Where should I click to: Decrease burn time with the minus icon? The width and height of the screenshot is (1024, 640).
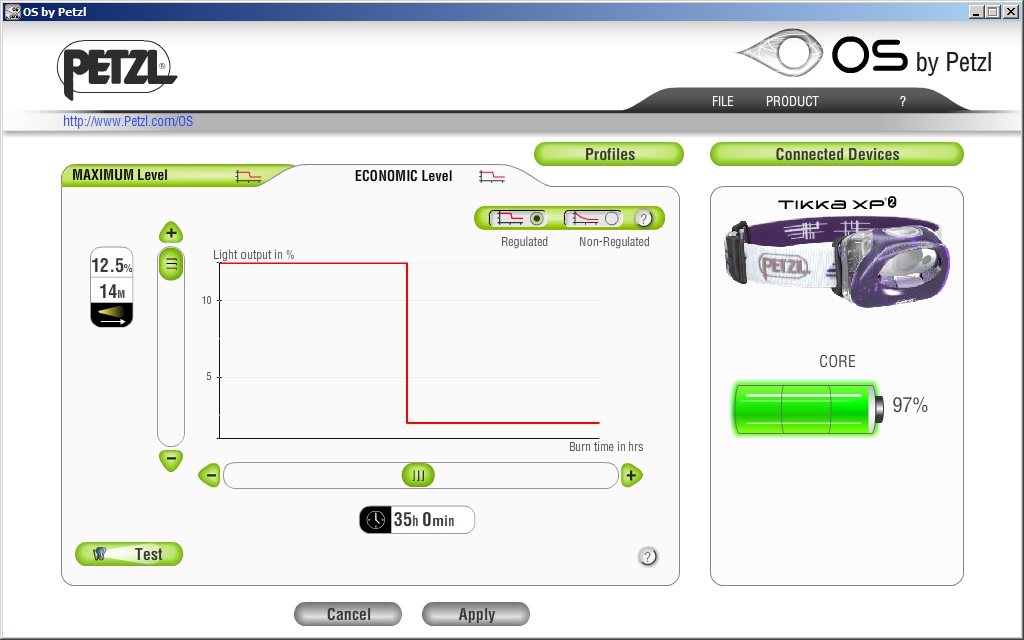210,475
